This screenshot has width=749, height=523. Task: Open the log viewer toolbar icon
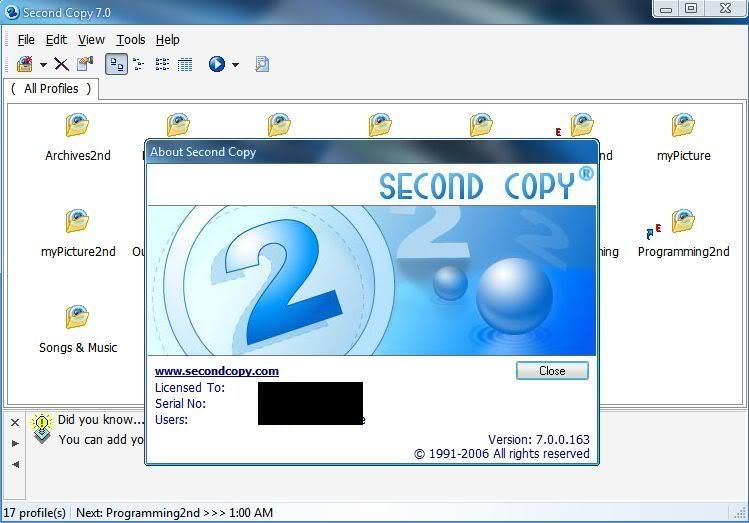[x=262, y=64]
